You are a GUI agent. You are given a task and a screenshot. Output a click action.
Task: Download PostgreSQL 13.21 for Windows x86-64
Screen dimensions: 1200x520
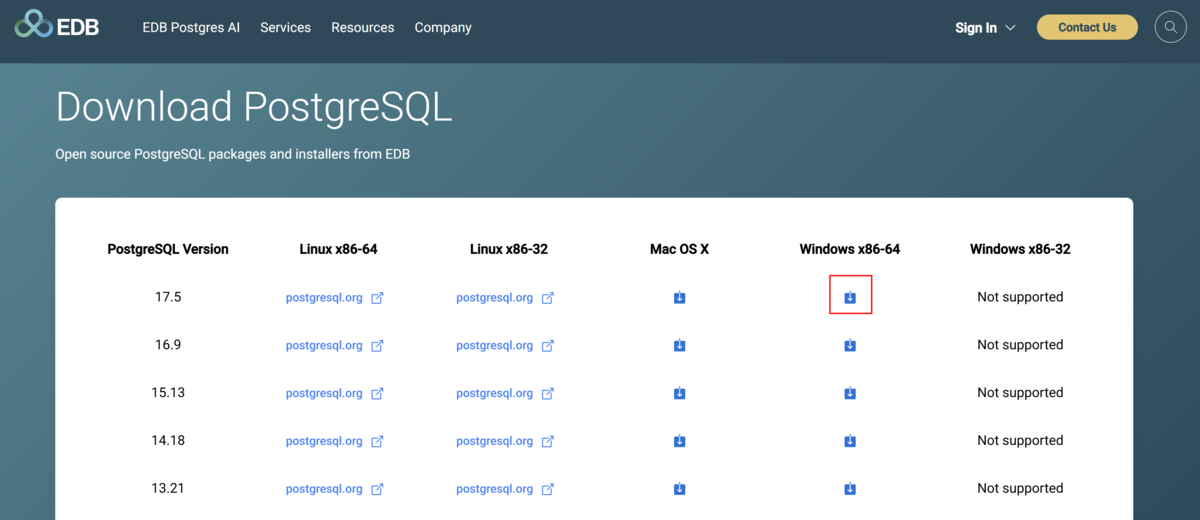(850, 489)
